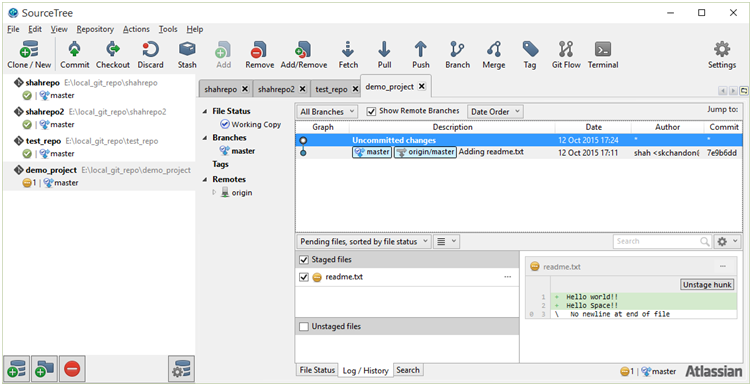Open the Edit menu

[35, 29]
